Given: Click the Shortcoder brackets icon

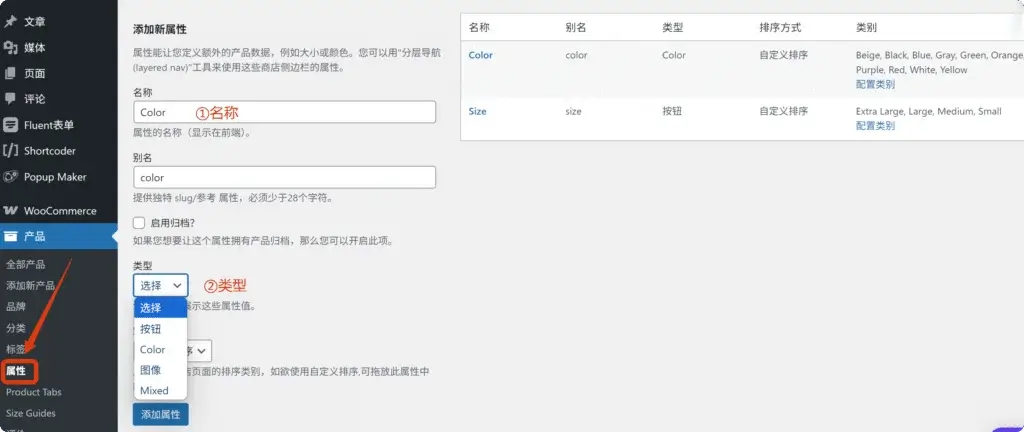Looking at the screenshot, I should [x=11, y=151].
